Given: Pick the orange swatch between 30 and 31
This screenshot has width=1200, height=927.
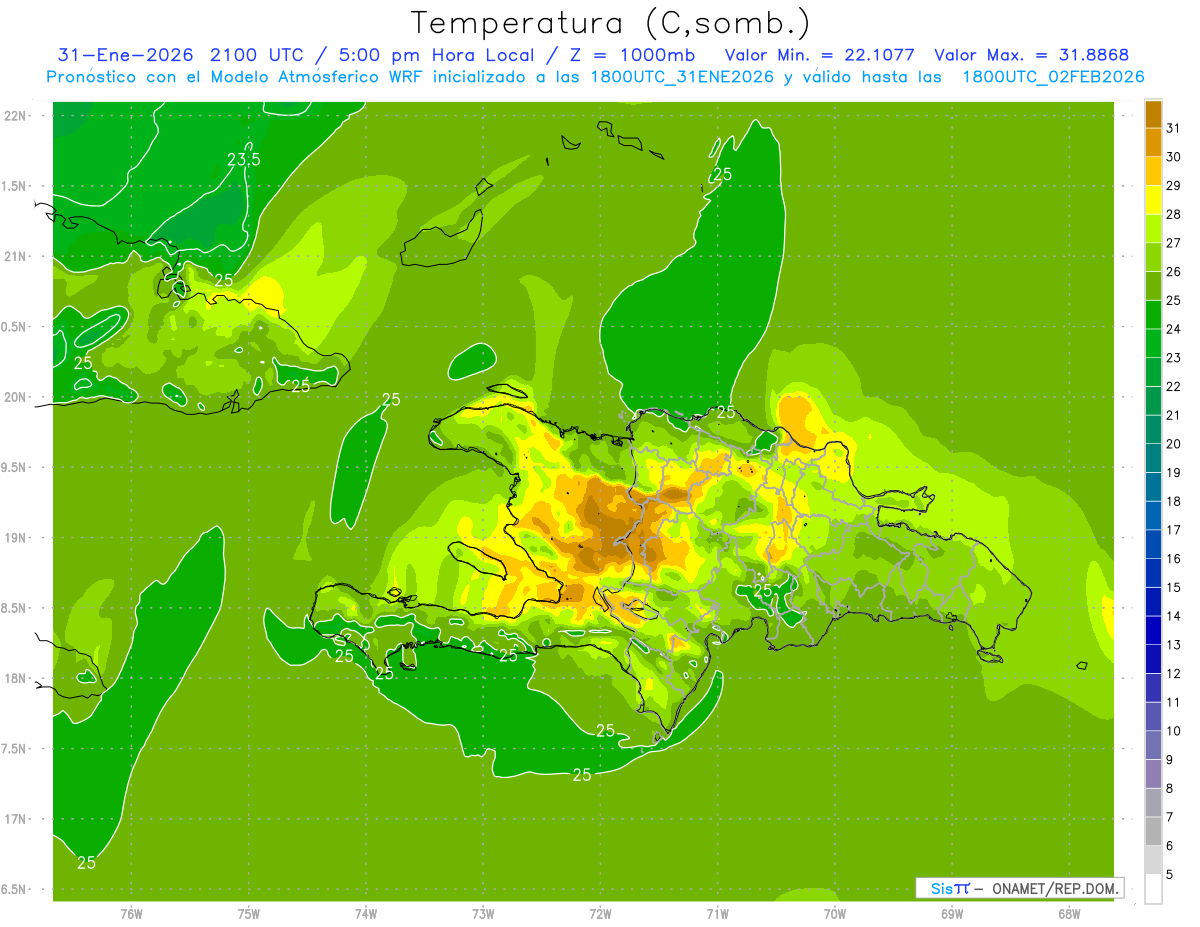Looking at the screenshot, I should click(x=1153, y=142).
